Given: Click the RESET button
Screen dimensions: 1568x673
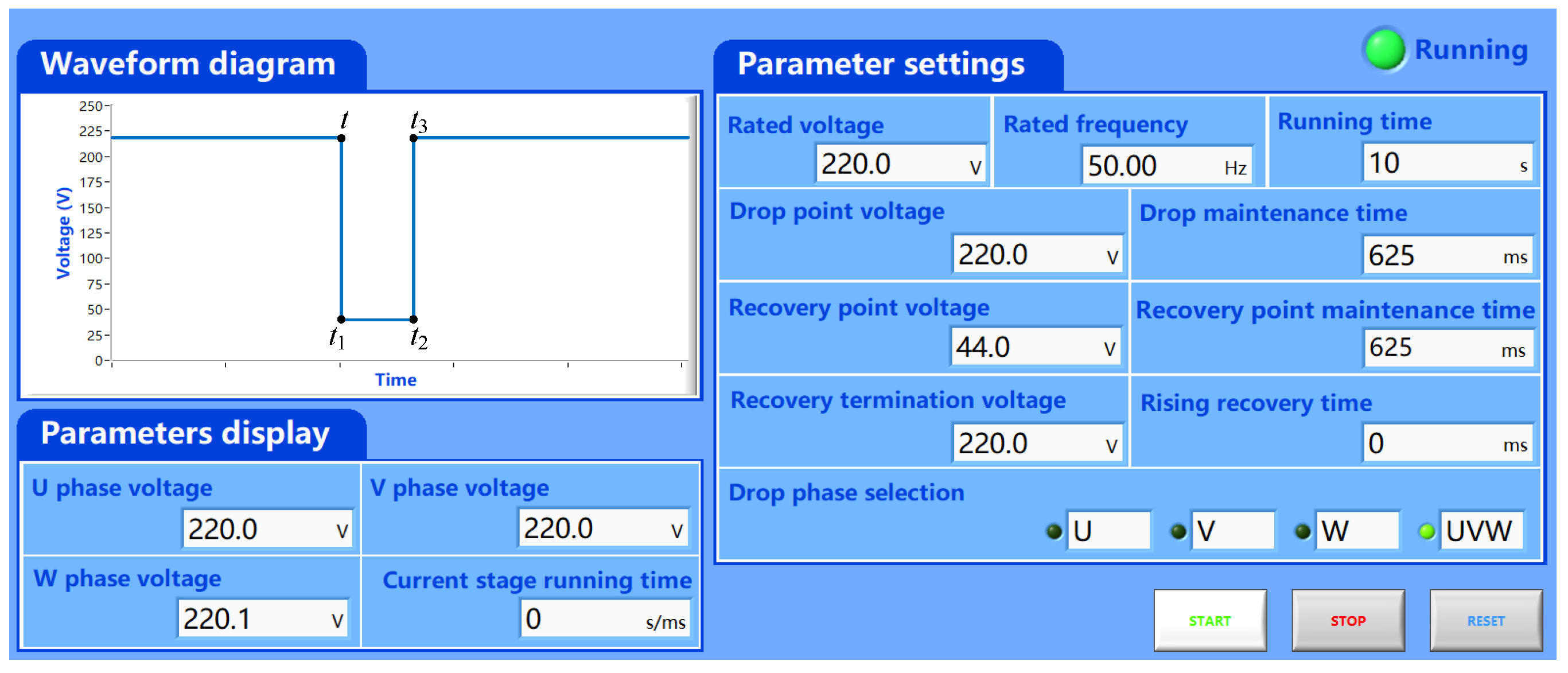Looking at the screenshot, I should click(1485, 620).
